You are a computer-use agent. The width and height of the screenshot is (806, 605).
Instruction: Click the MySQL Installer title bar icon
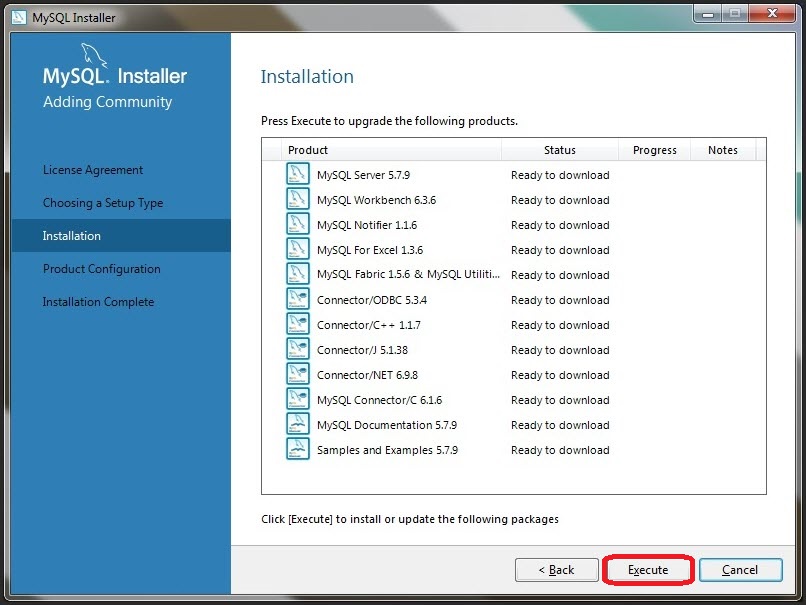click(19, 17)
